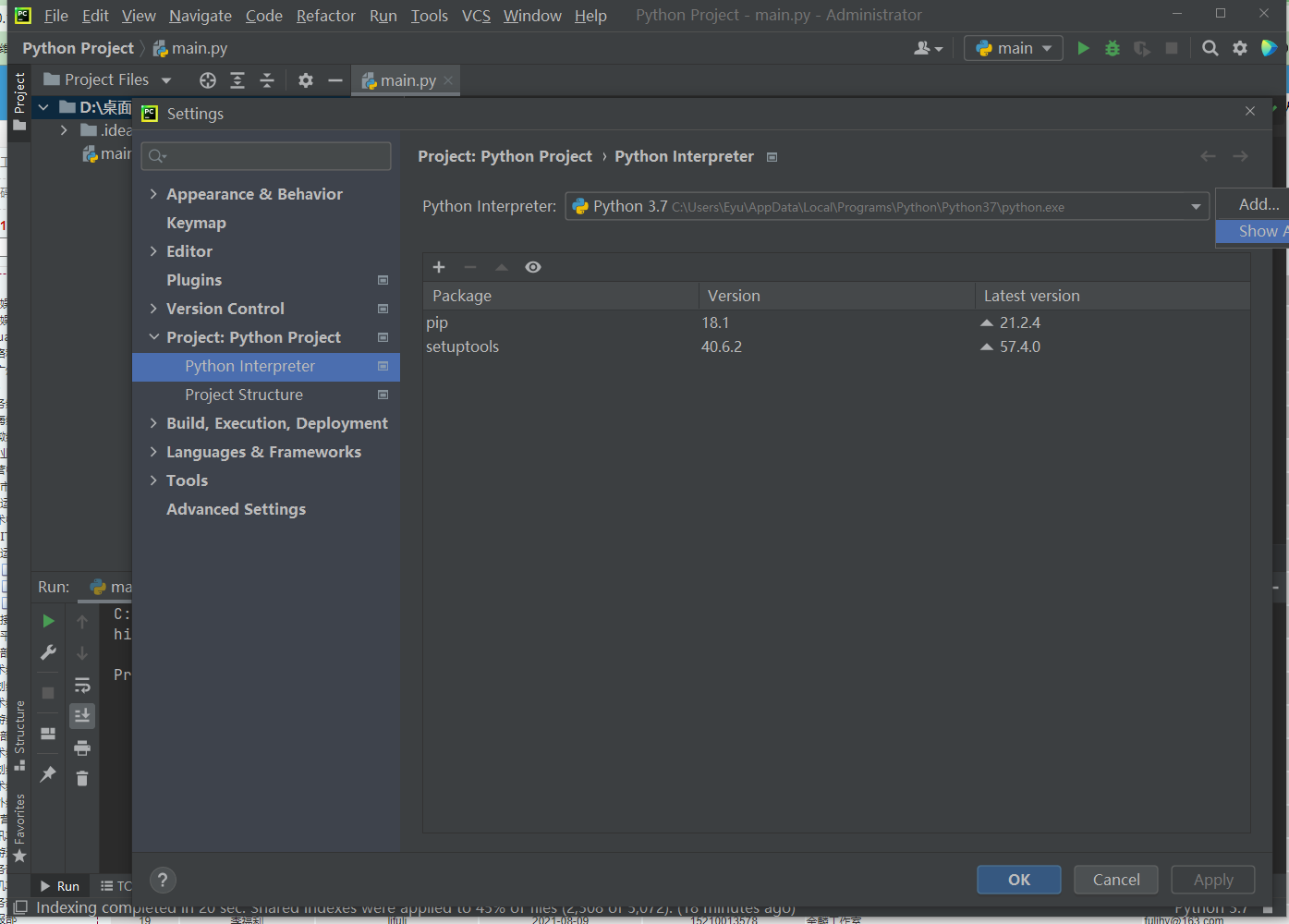Select the setuptools package row
Viewport: 1289px width, 924px height.
click(x=836, y=346)
